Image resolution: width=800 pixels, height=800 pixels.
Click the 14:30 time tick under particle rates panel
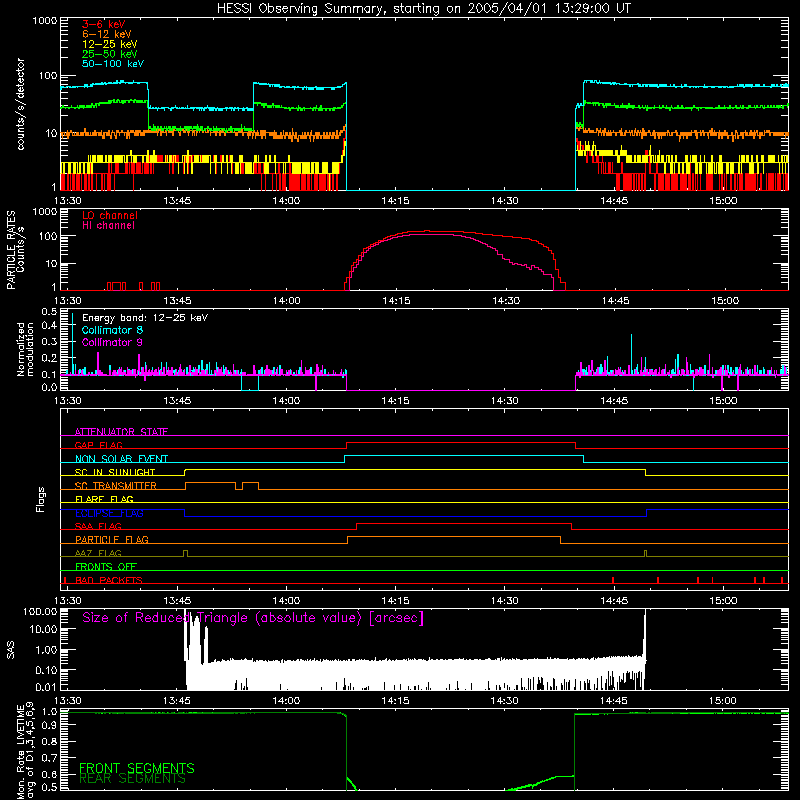tap(505, 301)
